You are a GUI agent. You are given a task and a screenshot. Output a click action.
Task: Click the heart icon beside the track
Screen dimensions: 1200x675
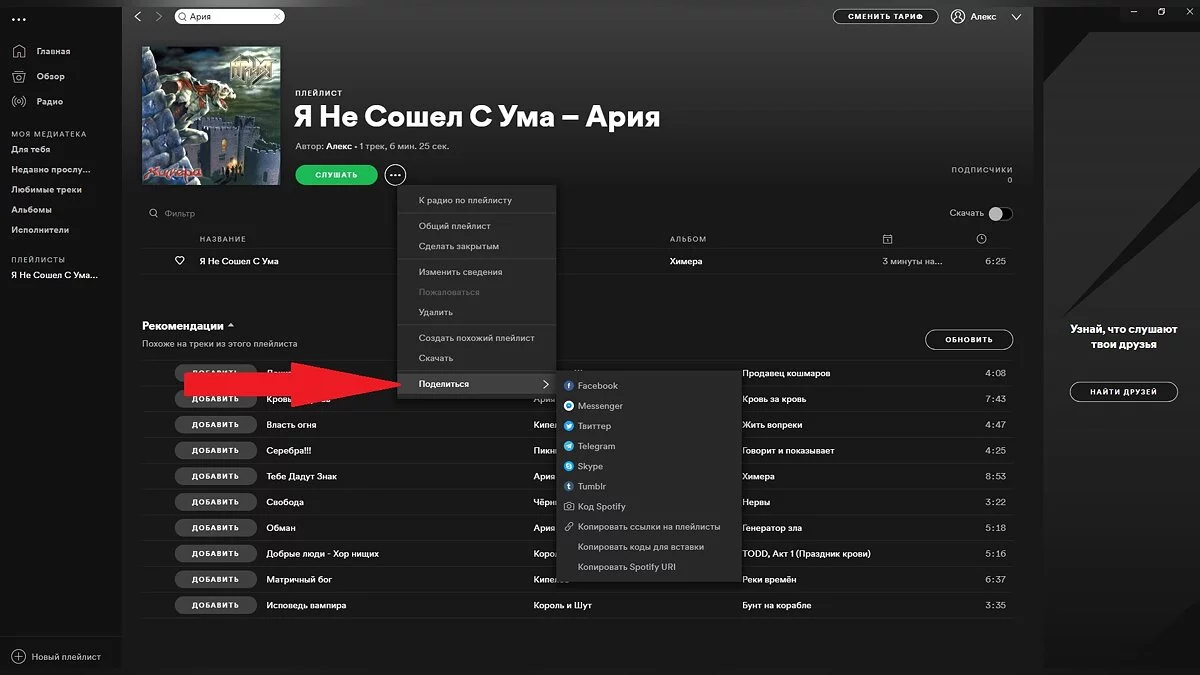(x=180, y=261)
